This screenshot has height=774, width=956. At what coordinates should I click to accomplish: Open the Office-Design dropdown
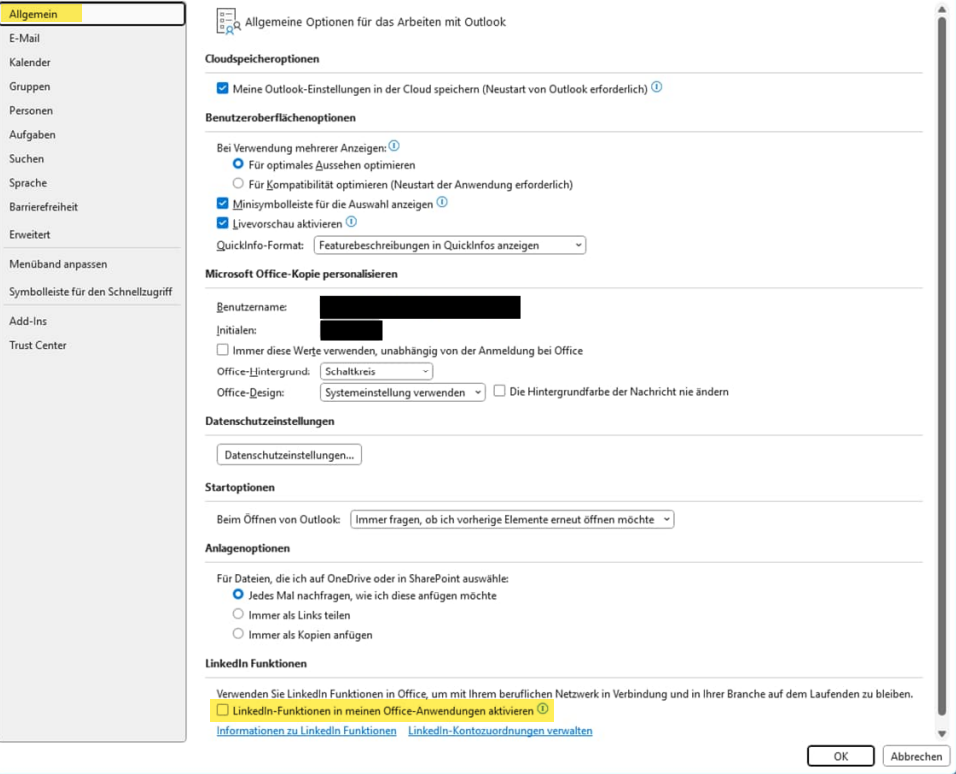click(403, 393)
